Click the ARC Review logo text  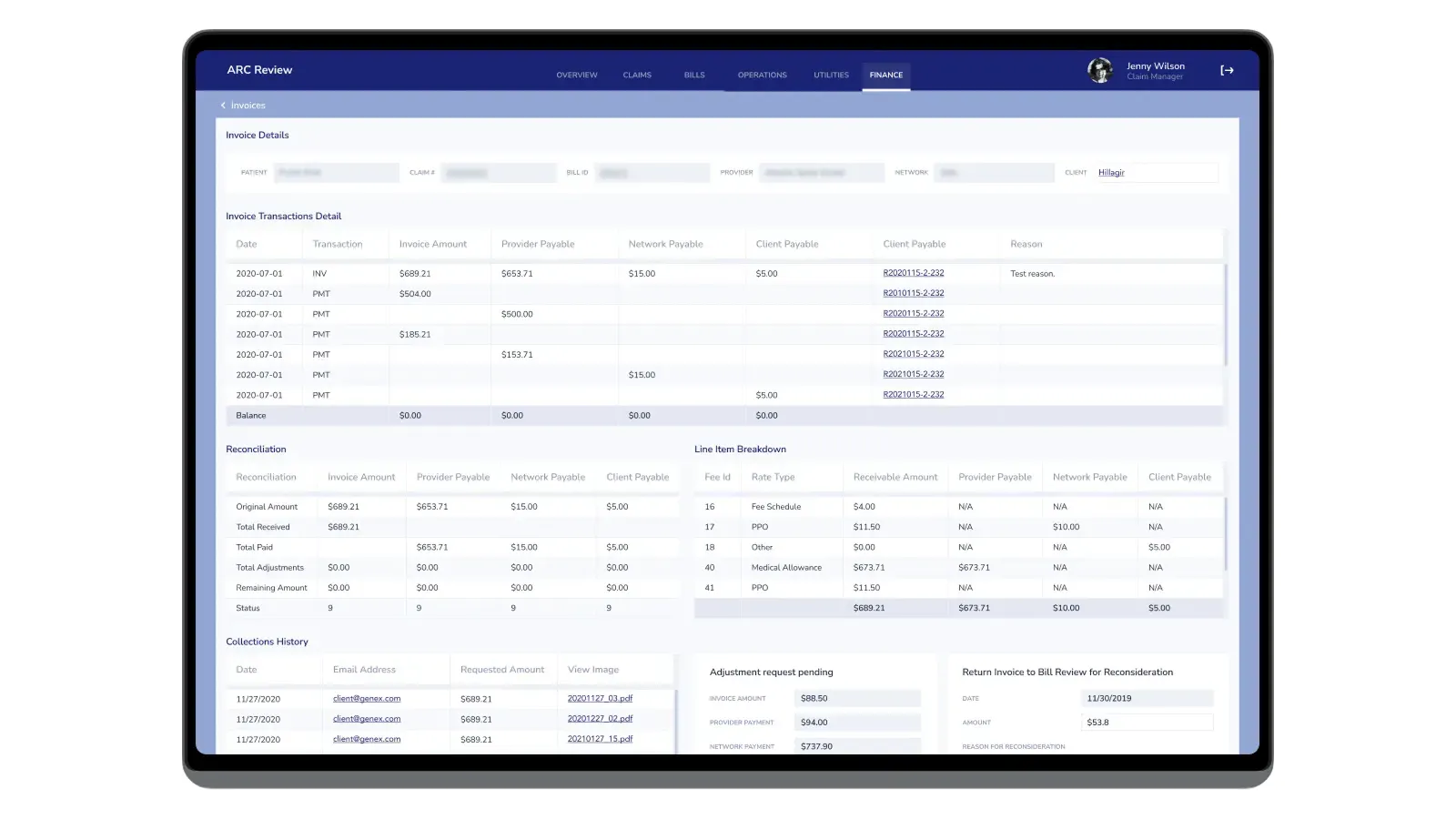[x=259, y=70]
